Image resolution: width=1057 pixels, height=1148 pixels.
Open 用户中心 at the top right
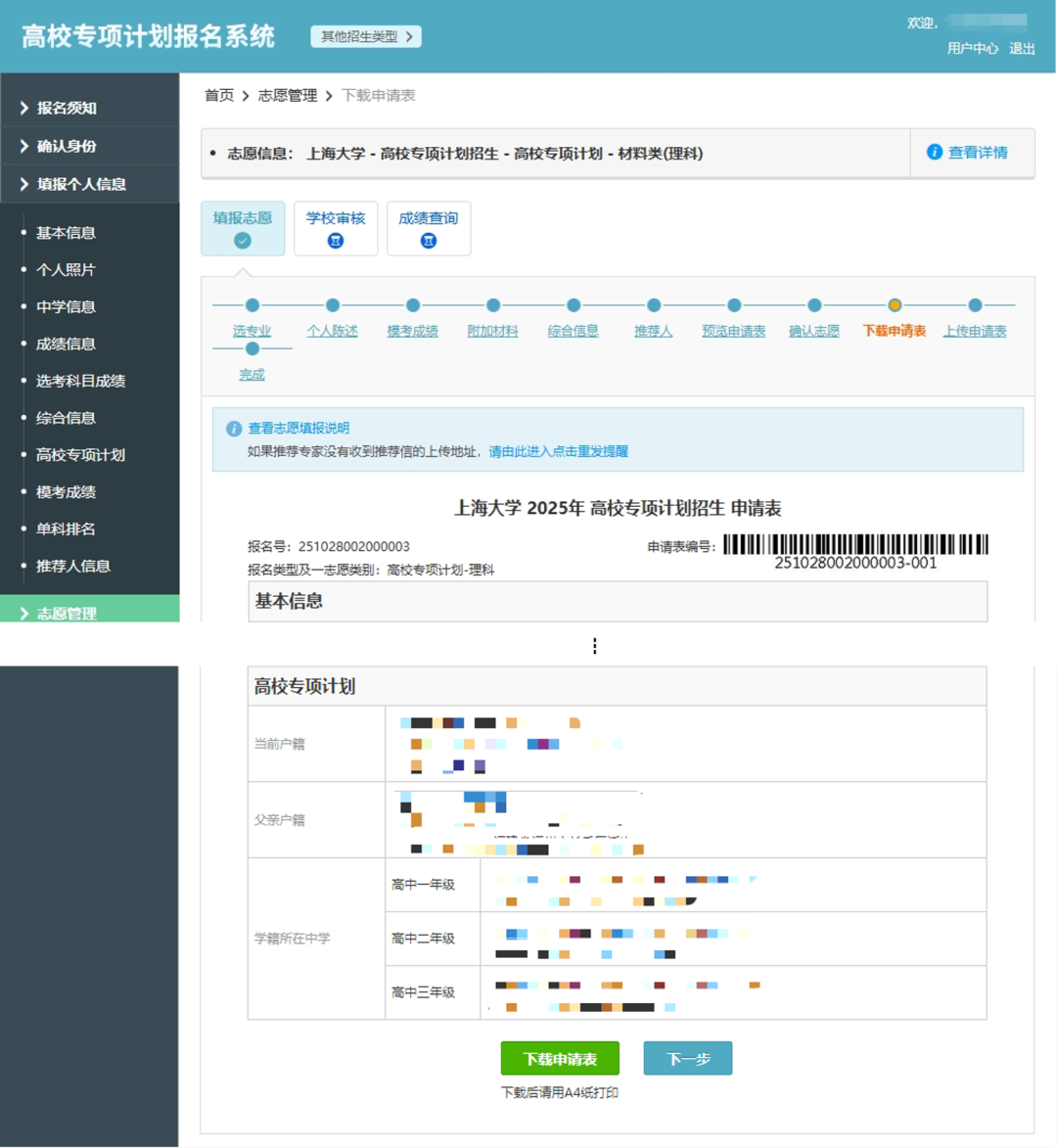(972, 47)
